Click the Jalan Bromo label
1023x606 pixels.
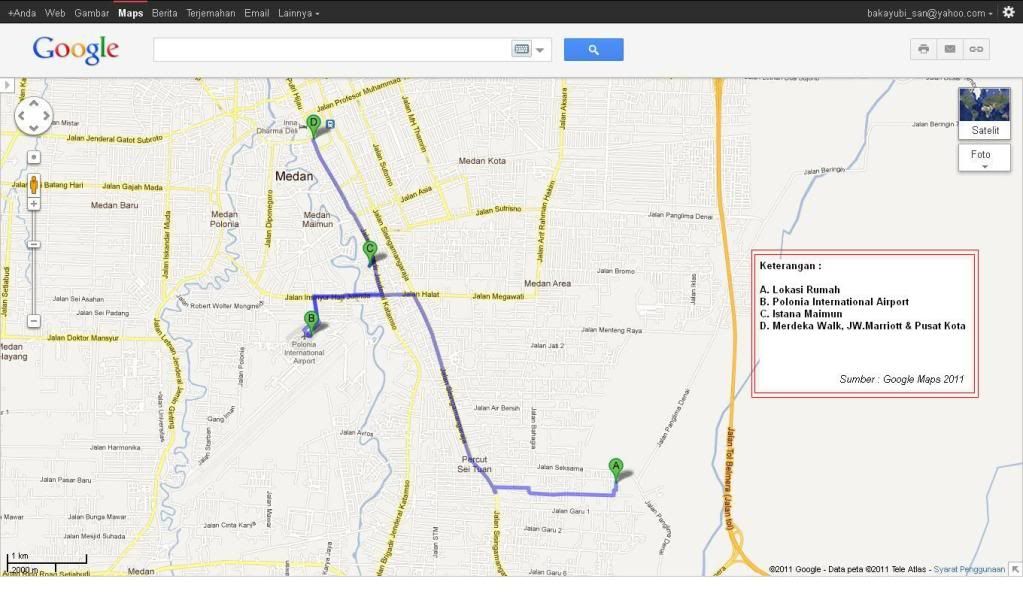[x=616, y=271]
